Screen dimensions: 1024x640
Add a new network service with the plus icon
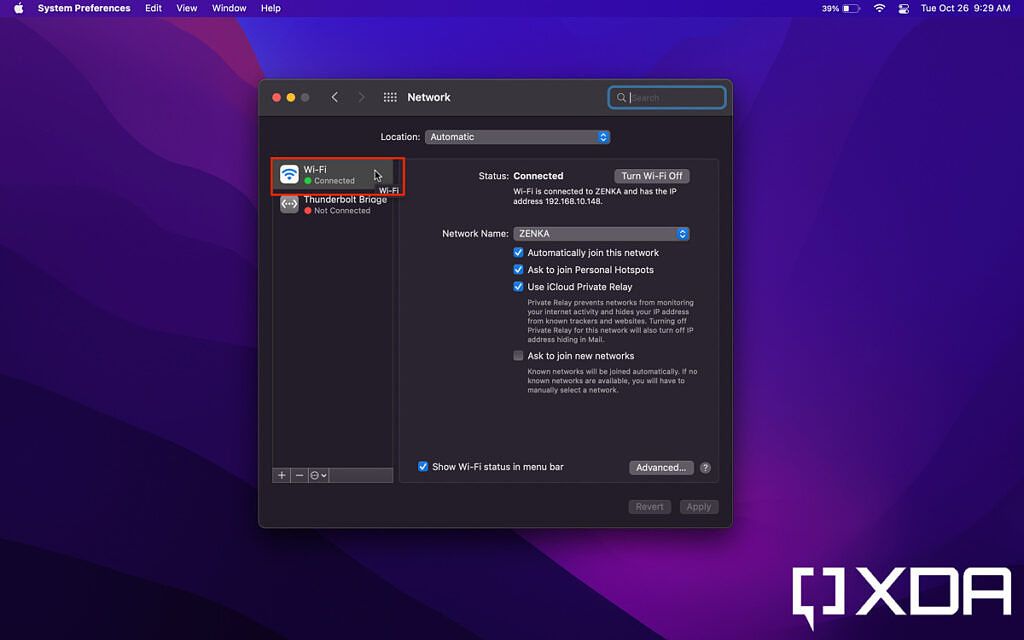[281, 475]
